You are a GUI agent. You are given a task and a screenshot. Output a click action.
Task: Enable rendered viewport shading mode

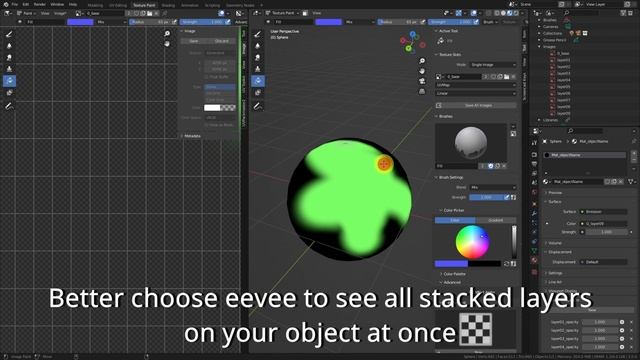(x=516, y=13)
